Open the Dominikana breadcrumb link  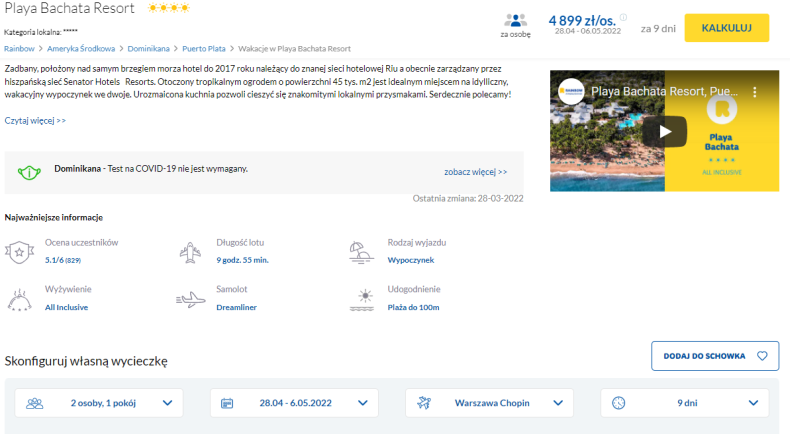click(x=149, y=49)
